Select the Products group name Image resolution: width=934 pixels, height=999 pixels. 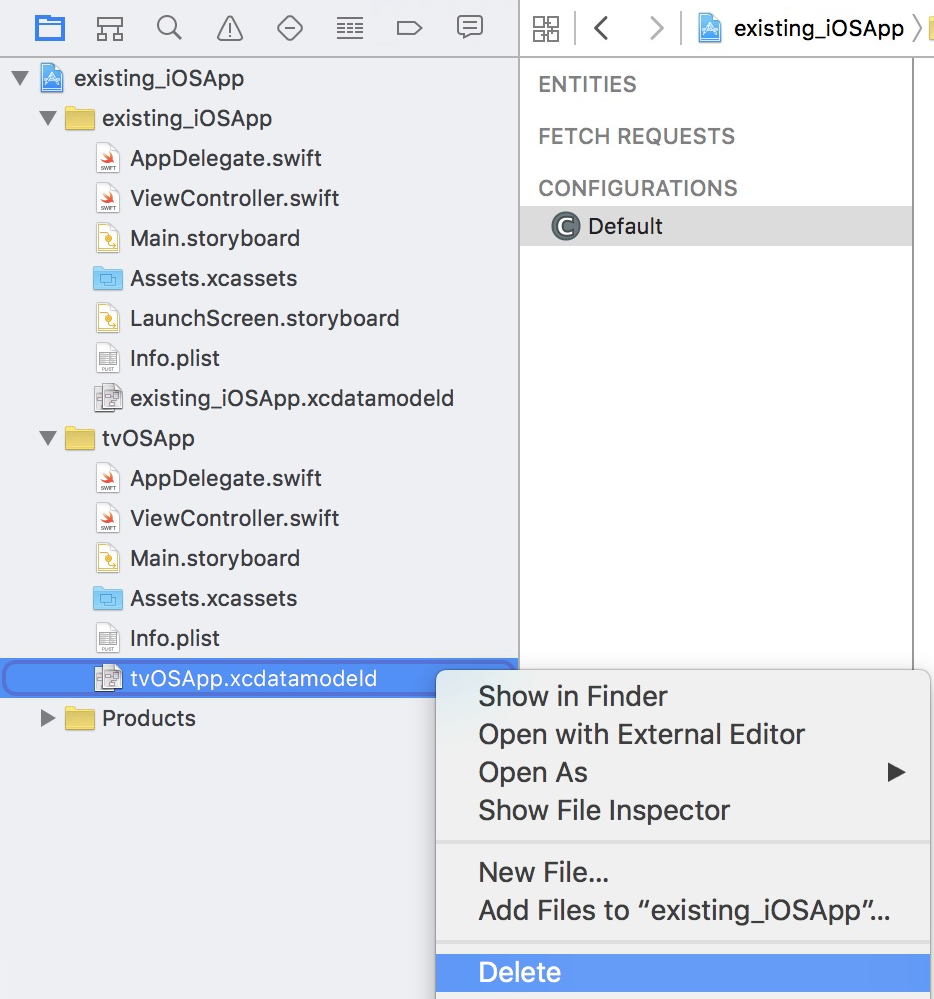(148, 719)
